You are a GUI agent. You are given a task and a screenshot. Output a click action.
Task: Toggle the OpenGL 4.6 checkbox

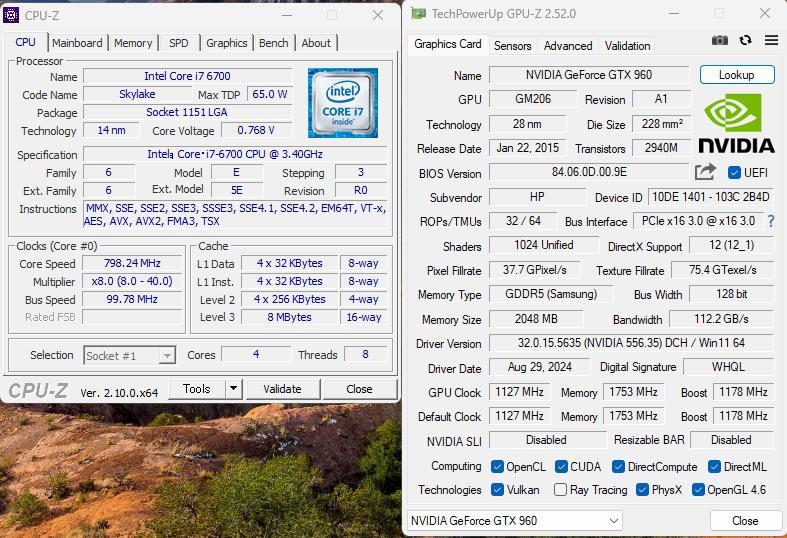pos(698,489)
